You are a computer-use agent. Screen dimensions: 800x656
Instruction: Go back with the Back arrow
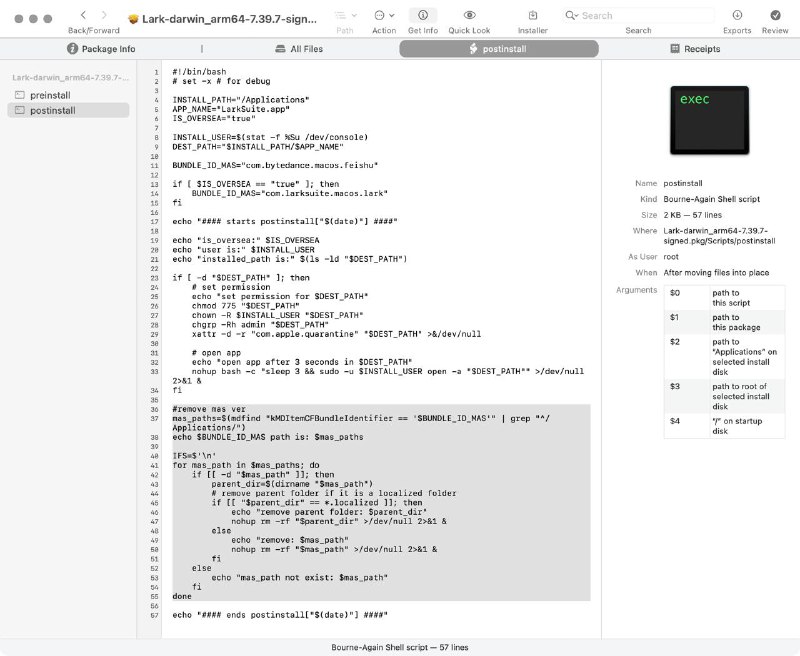pyautogui.click(x=83, y=15)
